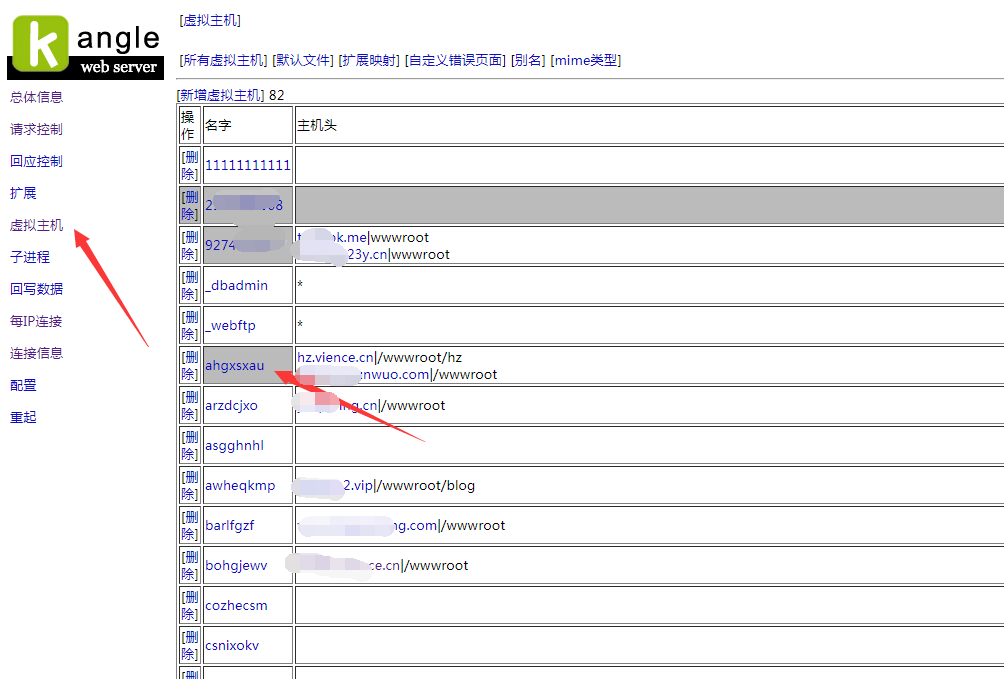Open 配置 settings page

tap(23, 385)
